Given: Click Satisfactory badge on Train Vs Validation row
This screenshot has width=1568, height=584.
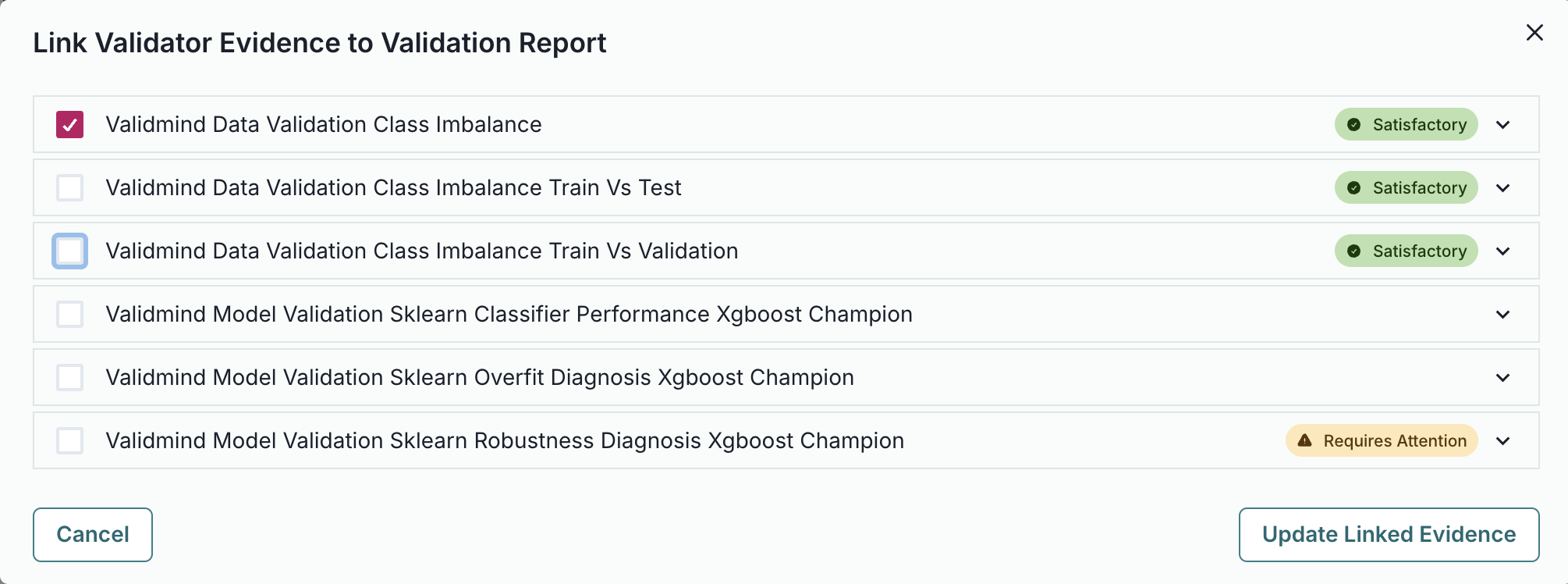Looking at the screenshot, I should tap(1406, 251).
